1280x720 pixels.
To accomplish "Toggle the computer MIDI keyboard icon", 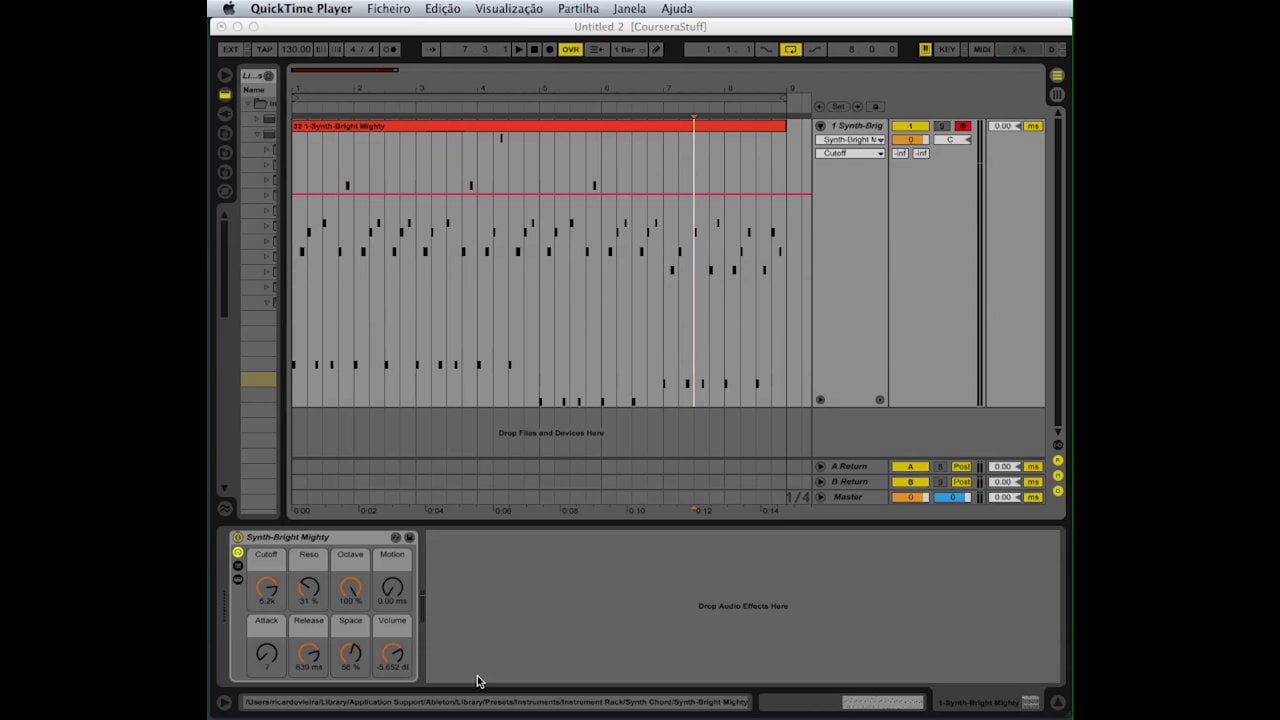I will [925, 49].
